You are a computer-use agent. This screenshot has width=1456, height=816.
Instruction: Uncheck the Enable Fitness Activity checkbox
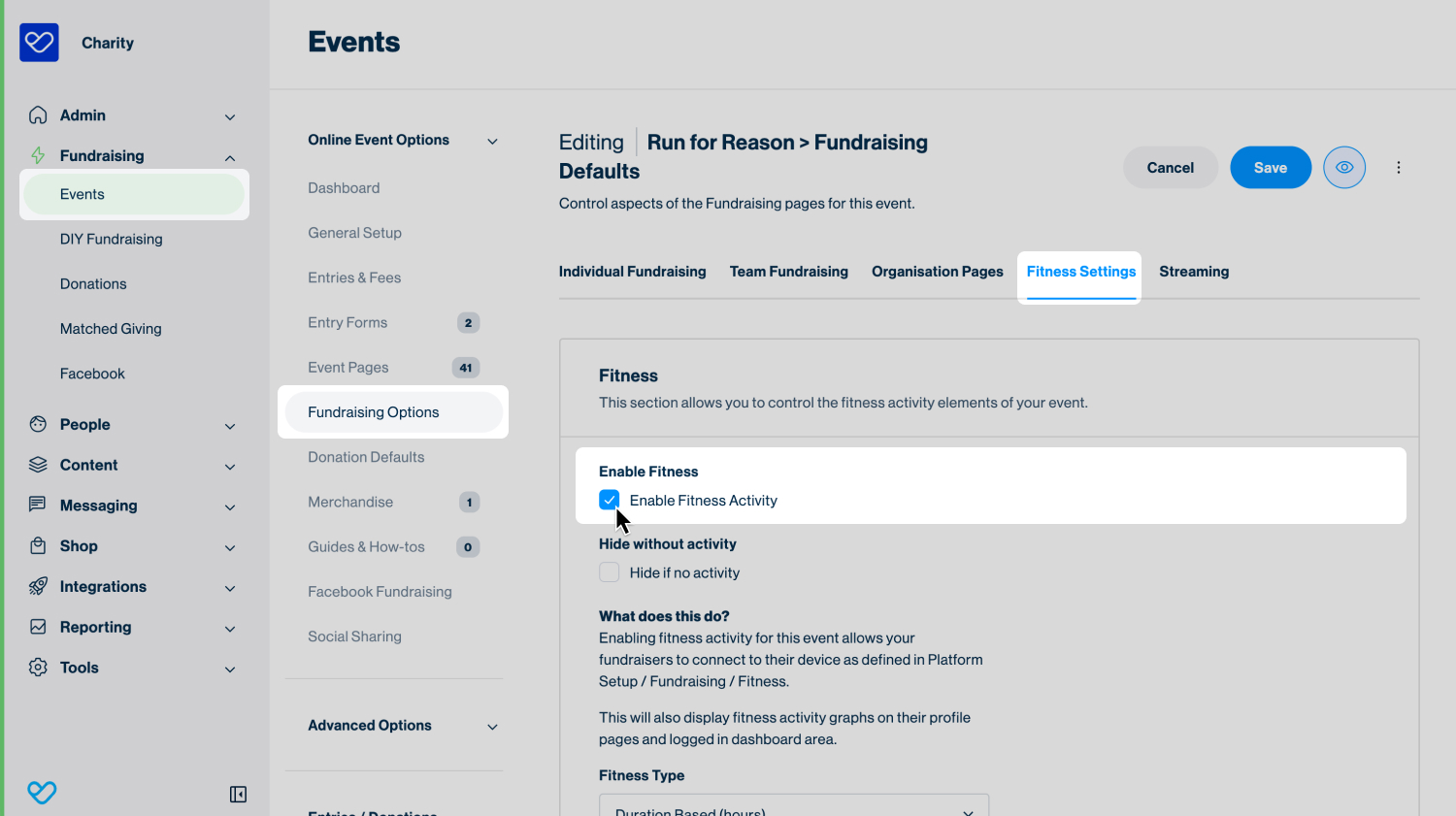tap(610, 501)
